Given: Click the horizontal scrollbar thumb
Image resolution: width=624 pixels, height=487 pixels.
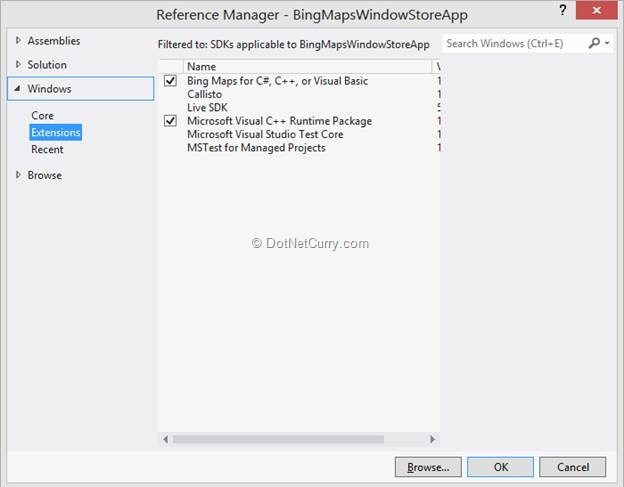Looking at the screenshot, I should coord(278,439).
